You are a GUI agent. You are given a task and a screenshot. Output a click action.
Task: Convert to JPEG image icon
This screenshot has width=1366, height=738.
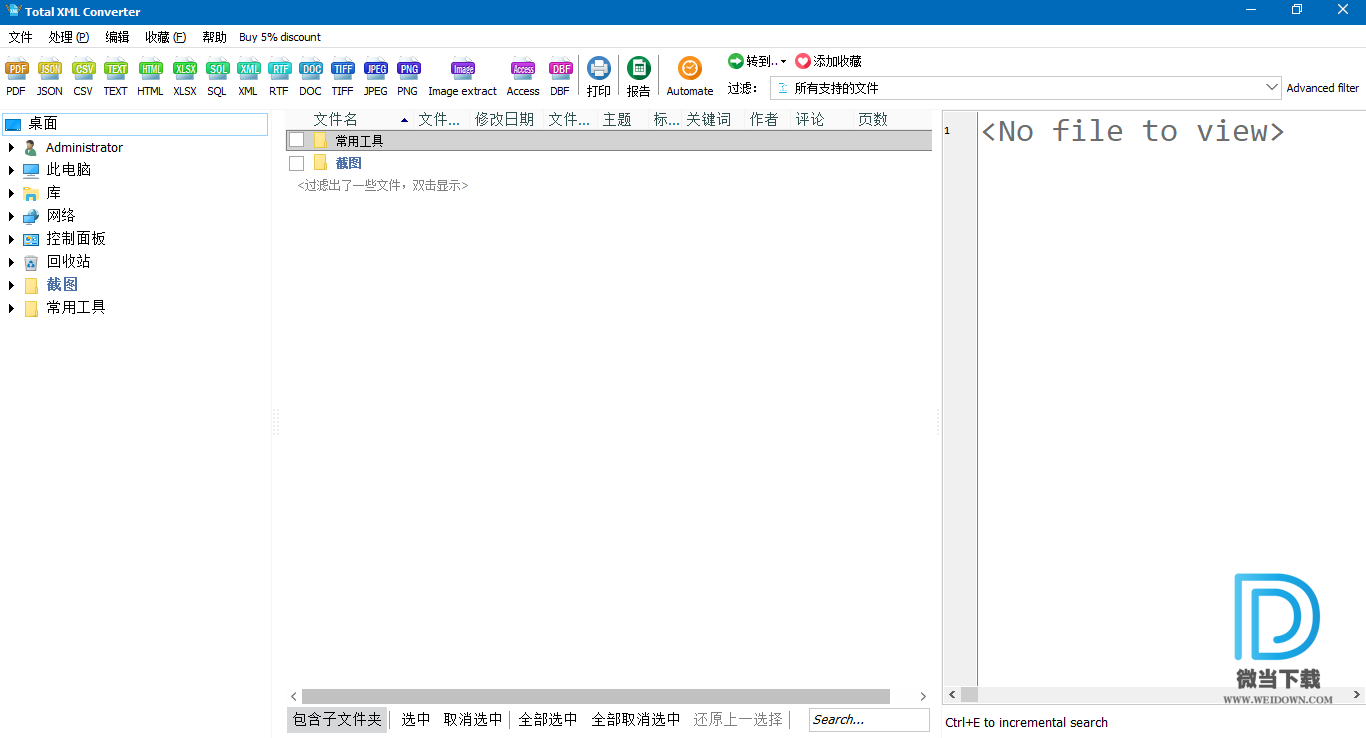point(376,70)
